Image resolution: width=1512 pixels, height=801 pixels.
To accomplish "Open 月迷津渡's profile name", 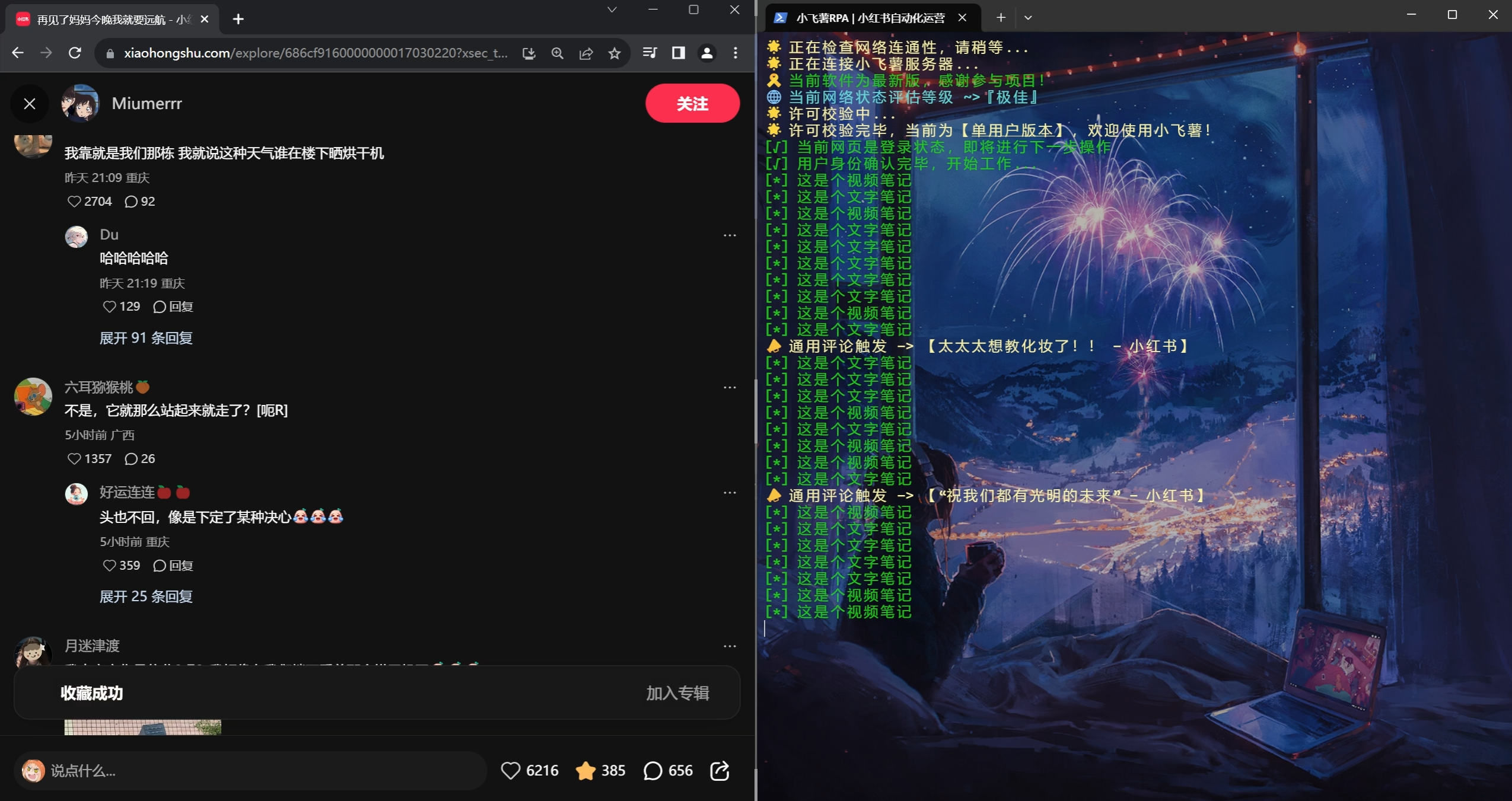I will coord(92,646).
